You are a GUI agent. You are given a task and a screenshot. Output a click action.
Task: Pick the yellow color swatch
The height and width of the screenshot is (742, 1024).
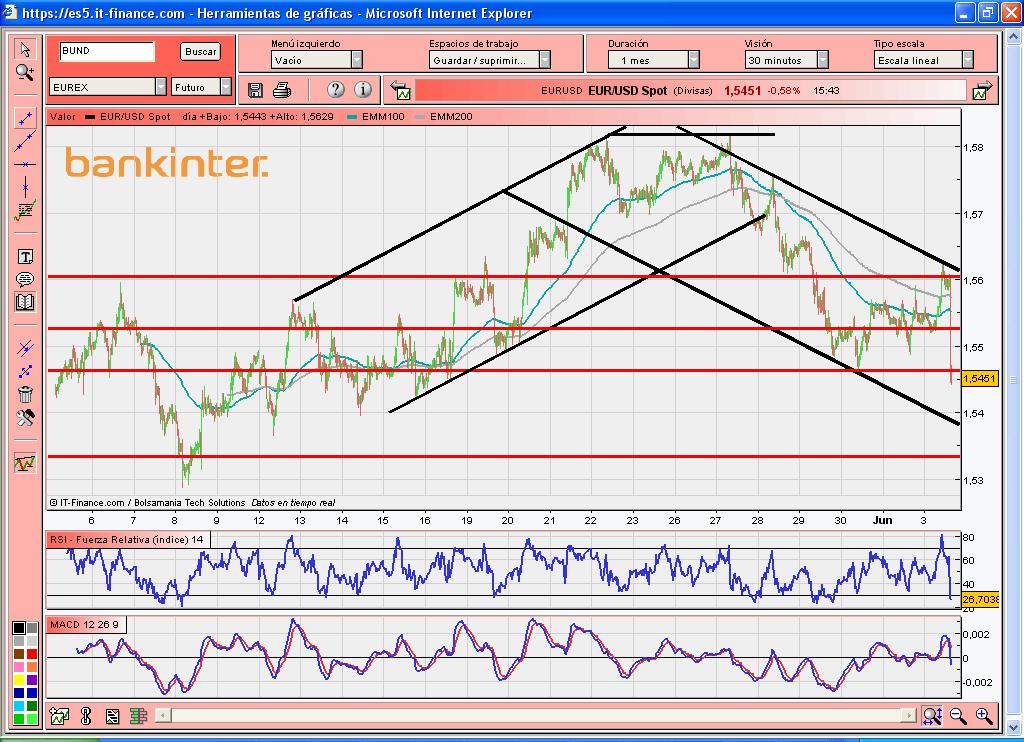pyautogui.click(x=19, y=680)
